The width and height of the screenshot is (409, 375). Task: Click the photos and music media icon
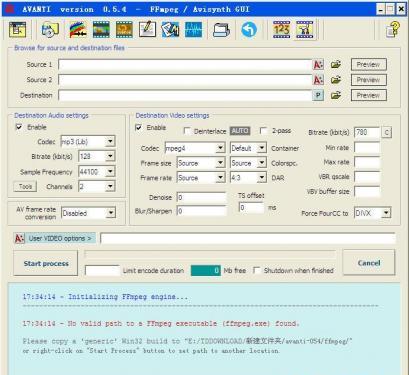coord(170,30)
